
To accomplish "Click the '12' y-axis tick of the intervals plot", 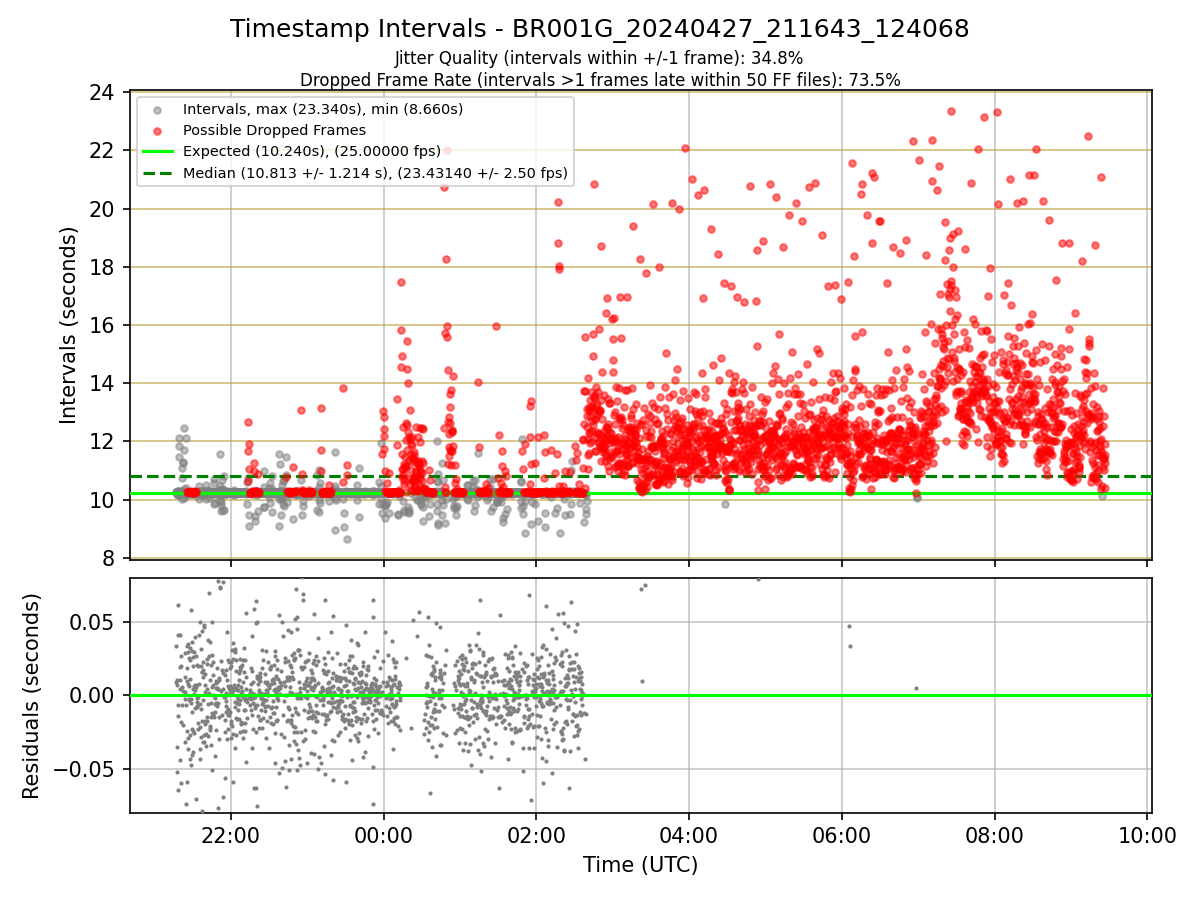I will 101,441.
